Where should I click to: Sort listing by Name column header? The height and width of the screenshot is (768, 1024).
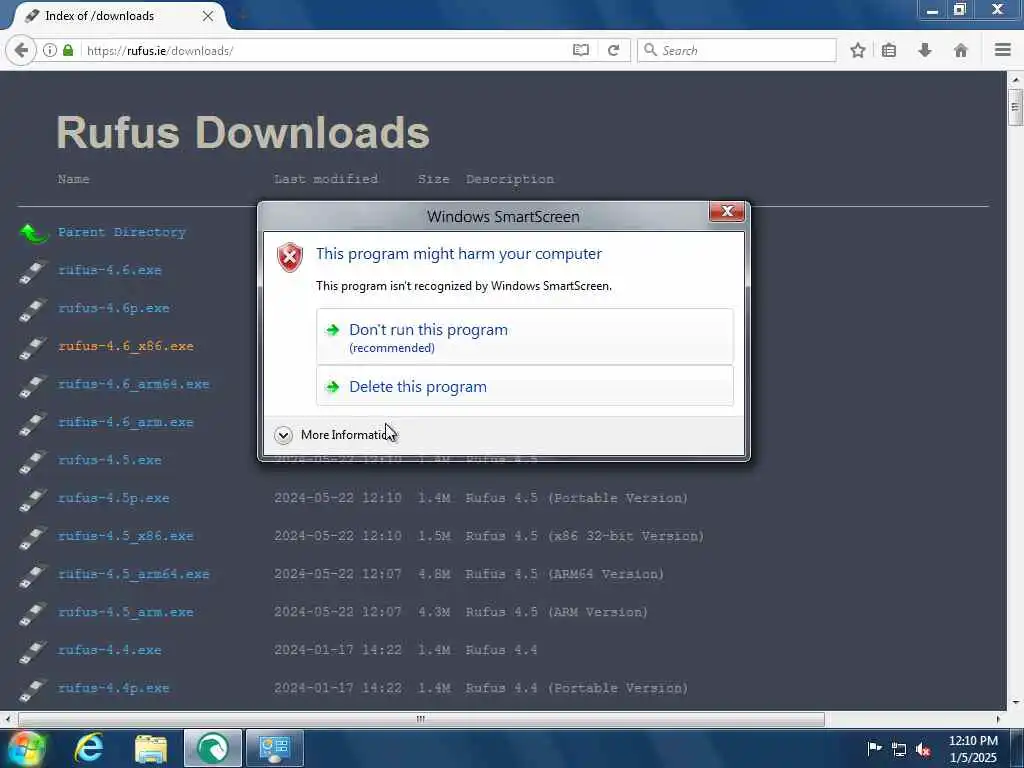coord(73,179)
